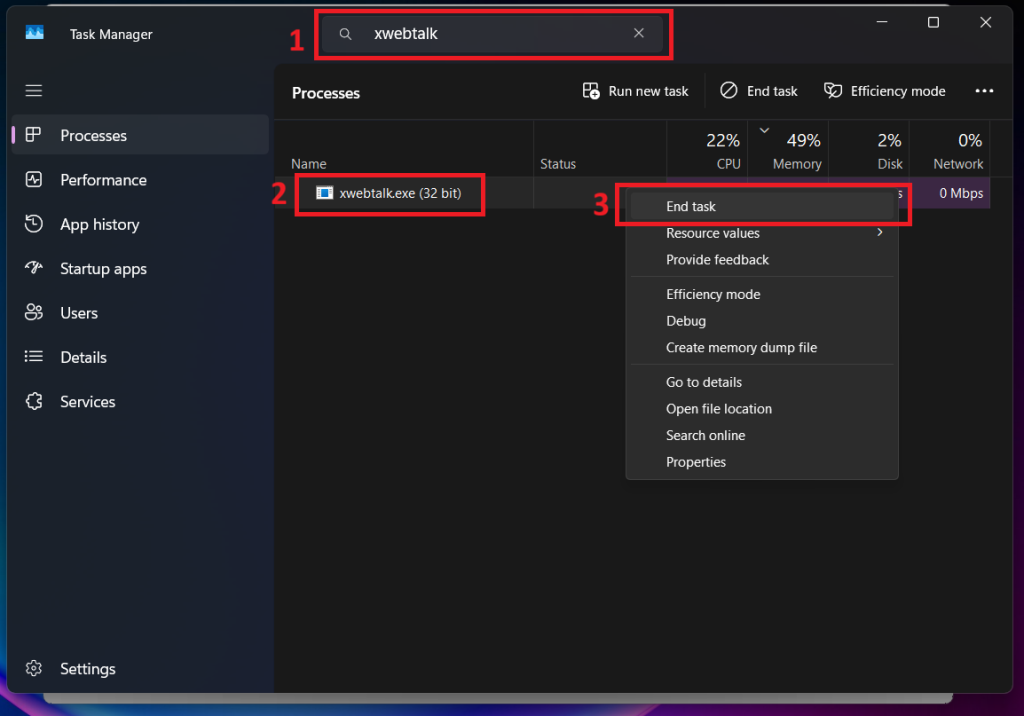
Task: Focus the search field containing xwebtalk
Action: pos(492,34)
